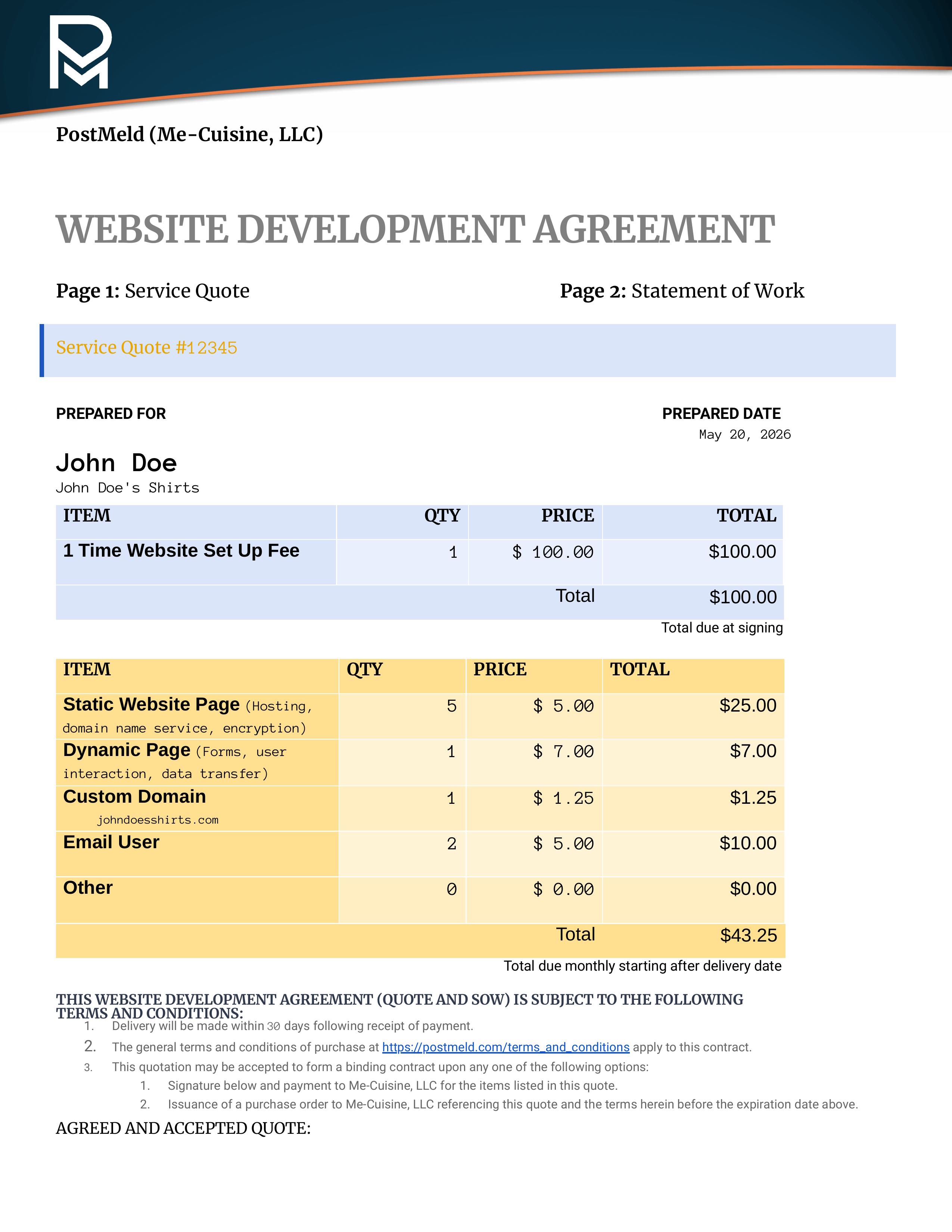Click the PostMeld PM logo
Image resolution: width=952 pixels, height=1232 pixels.
(81, 52)
